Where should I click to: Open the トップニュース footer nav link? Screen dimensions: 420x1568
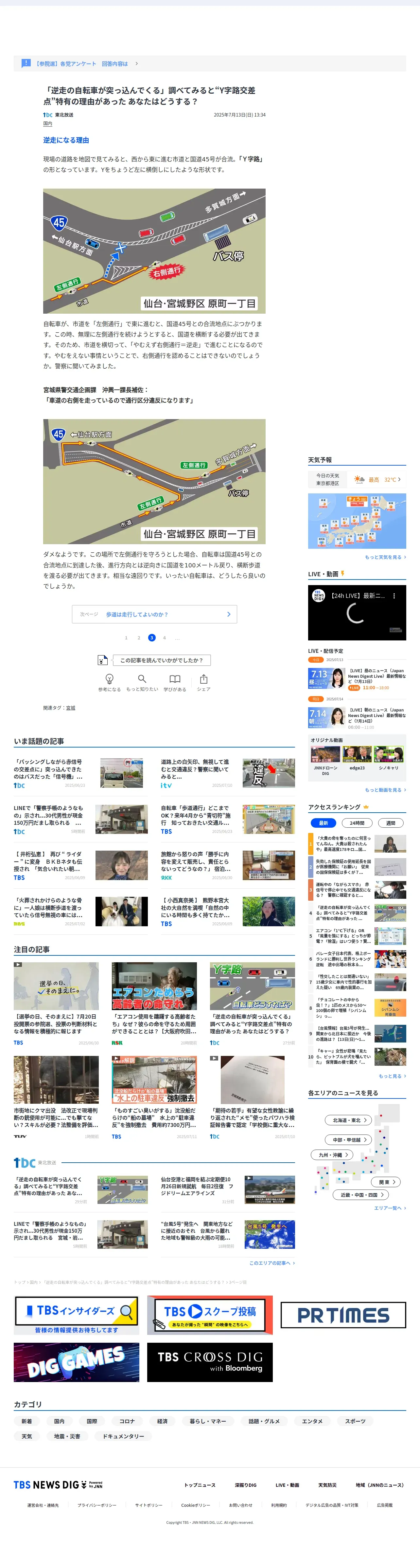(x=200, y=1485)
